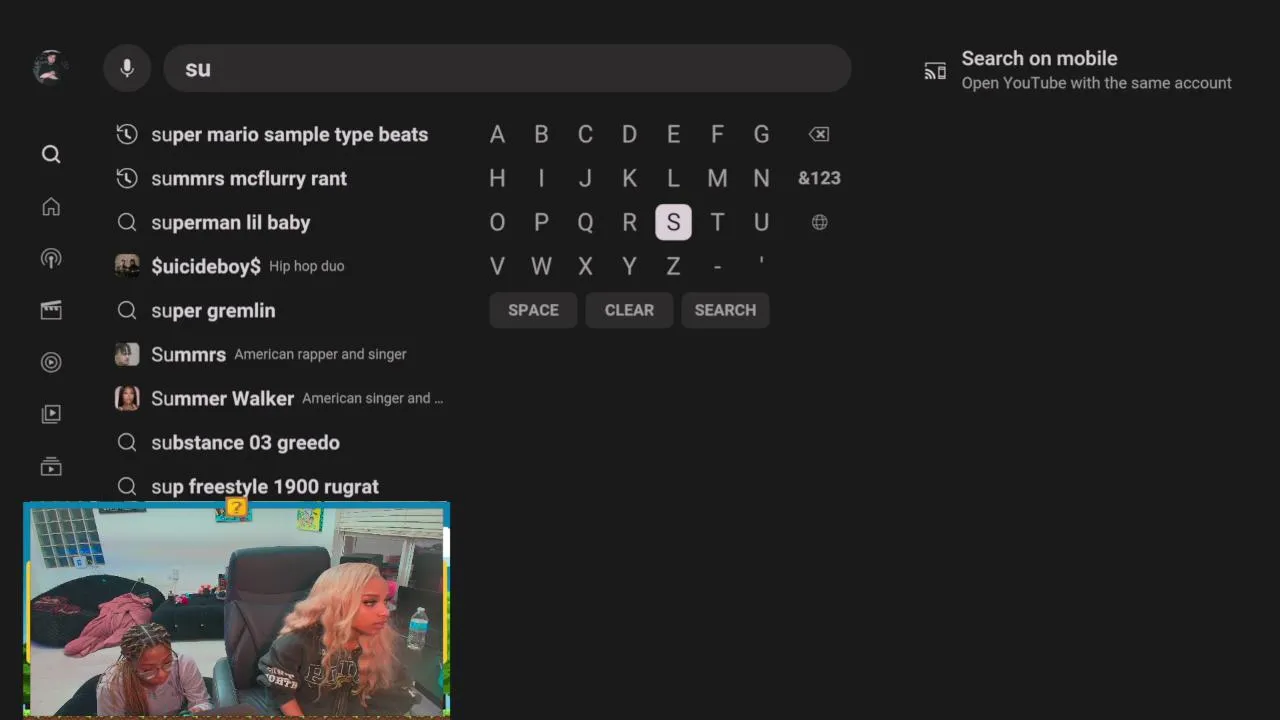Screen dimensions: 1280x720
Task: Click magnifier icon beside superman lil baby
Action: 127,222
